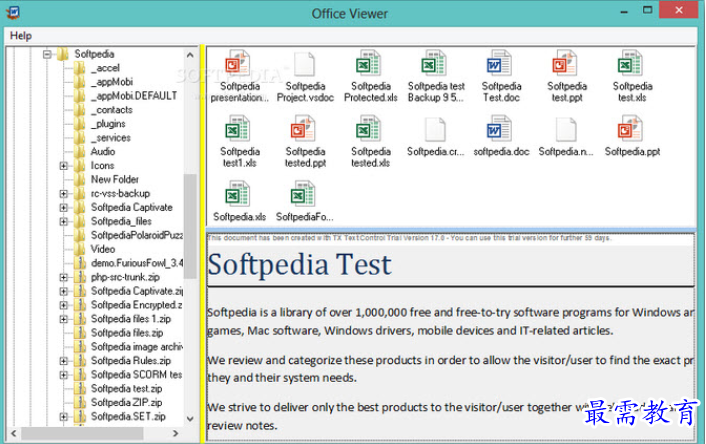Select Softpedia ZIP.zip archive
The width and height of the screenshot is (706, 444).
pos(127,403)
